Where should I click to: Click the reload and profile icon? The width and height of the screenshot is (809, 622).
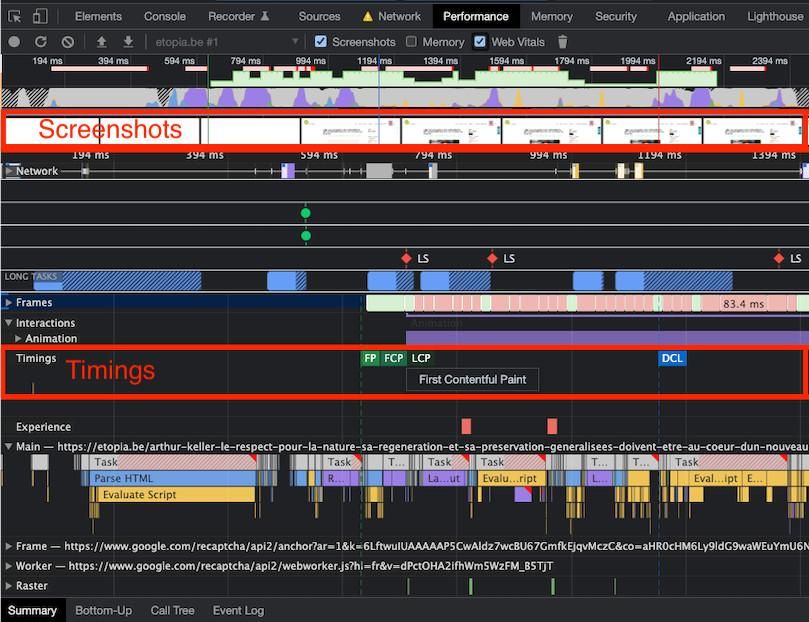pos(41,42)
